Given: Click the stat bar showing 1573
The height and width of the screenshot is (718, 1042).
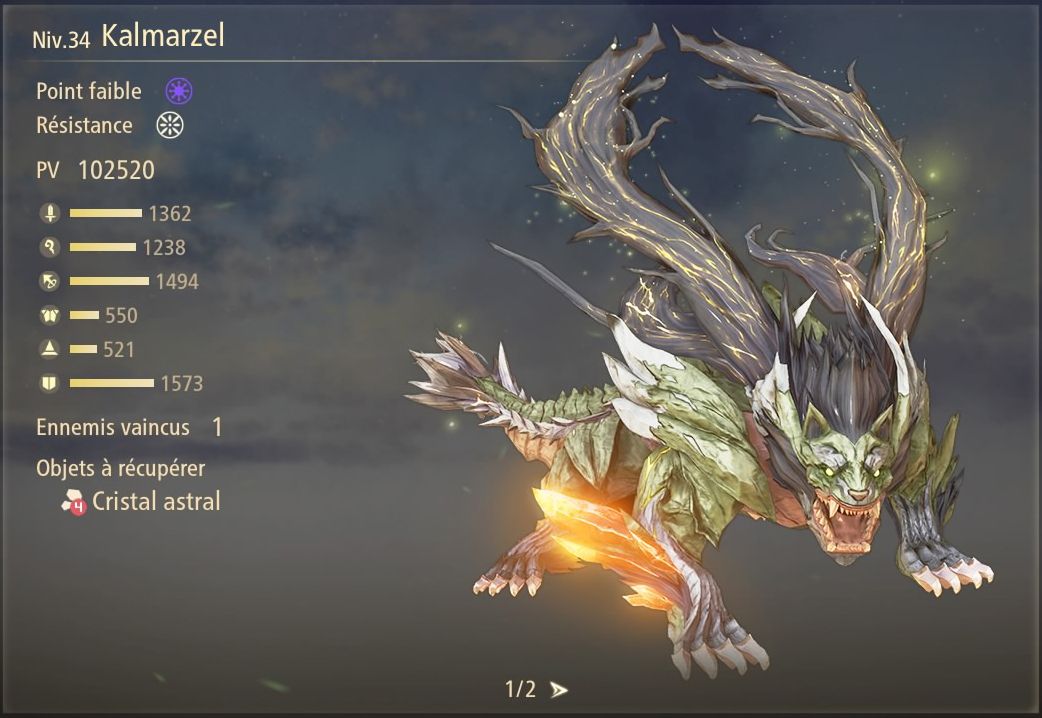Looking at the screenshot, I should (x=112, y=383).
